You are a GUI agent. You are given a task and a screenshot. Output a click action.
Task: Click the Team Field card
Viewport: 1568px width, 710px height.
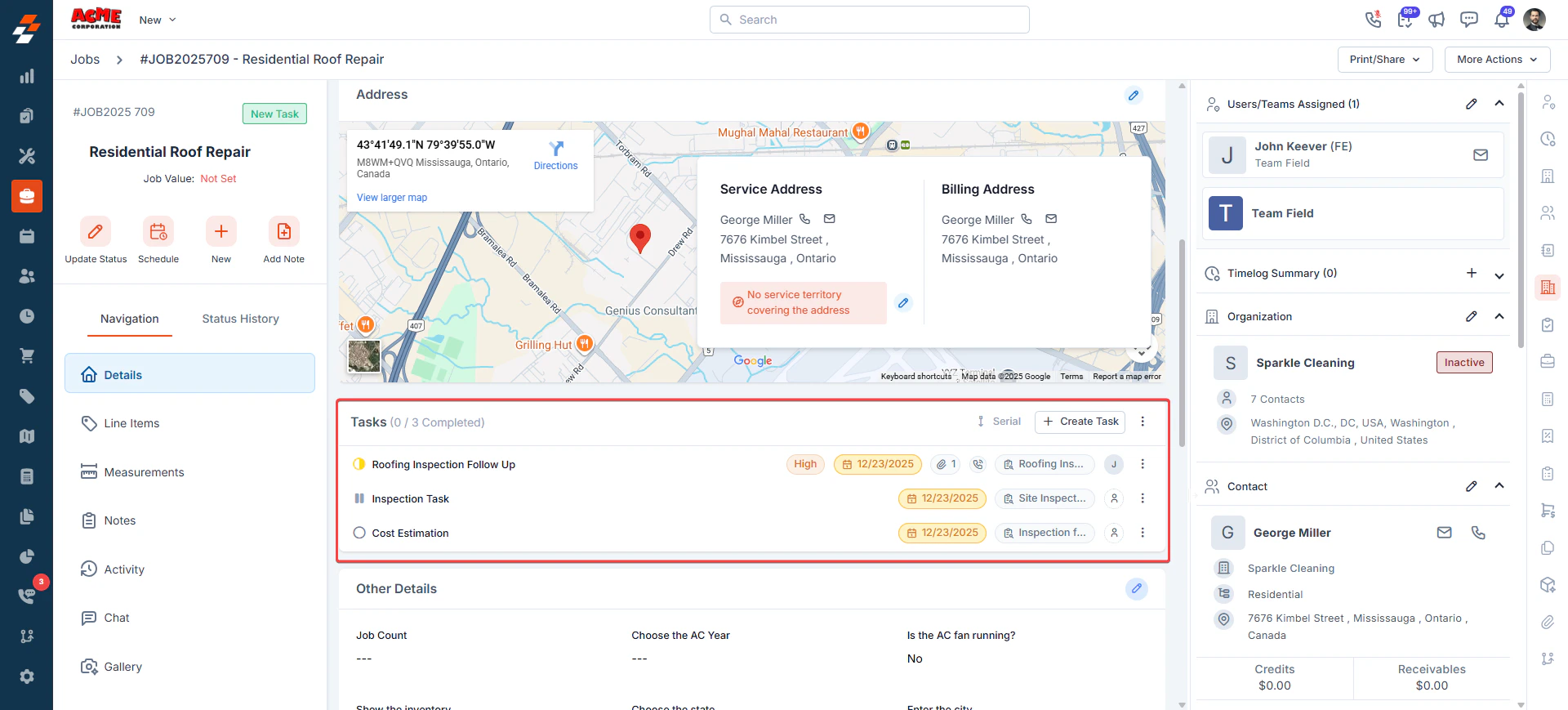click(x=1352, y=213)
